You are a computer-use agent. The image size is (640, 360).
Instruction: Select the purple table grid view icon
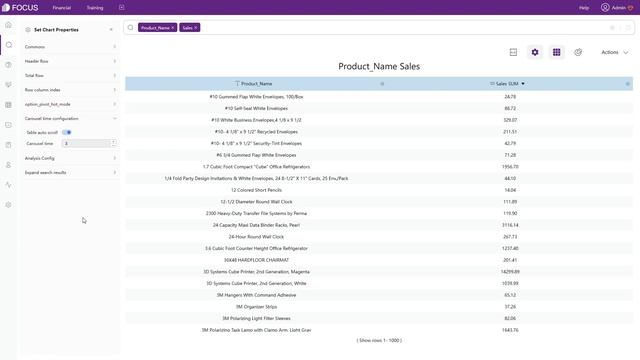point(556,52)
